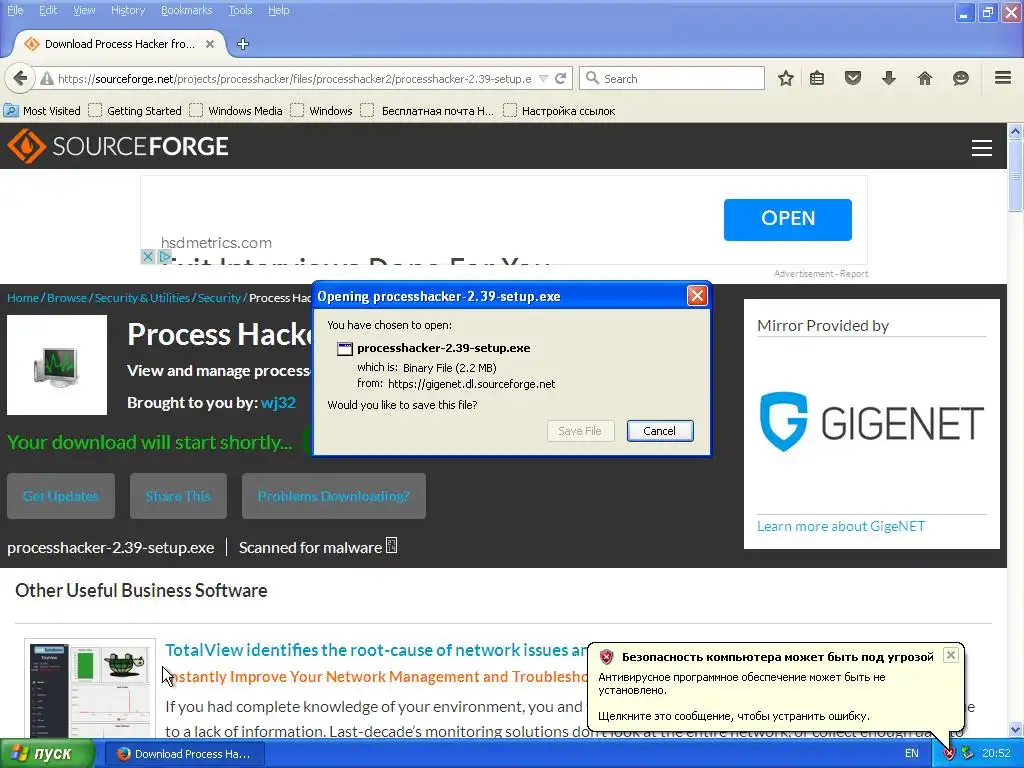Click the AdChoices triangle icon
Image resolution: width=1024 pixels, height=768 pixels.
point(165,257)
